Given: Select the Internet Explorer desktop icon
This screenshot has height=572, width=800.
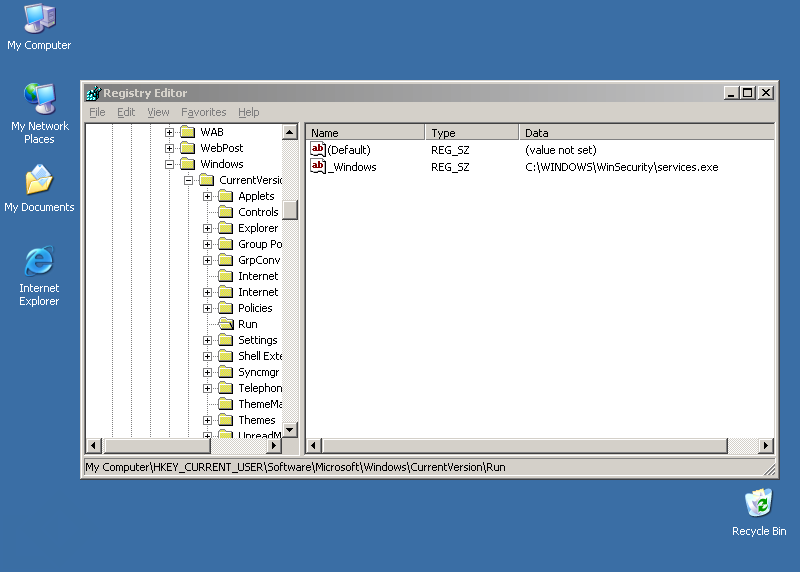Looking at the screenshot, I should 39,276.
